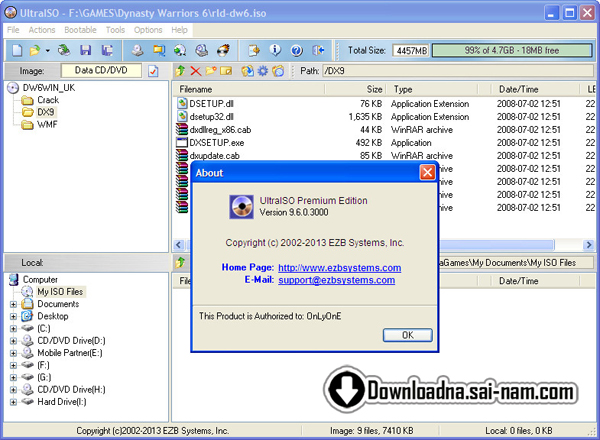Click the Data CD/DVD image type field
The width and height of the screenshot is (600, 440).
pyautogui.click(x=101, y=70)
